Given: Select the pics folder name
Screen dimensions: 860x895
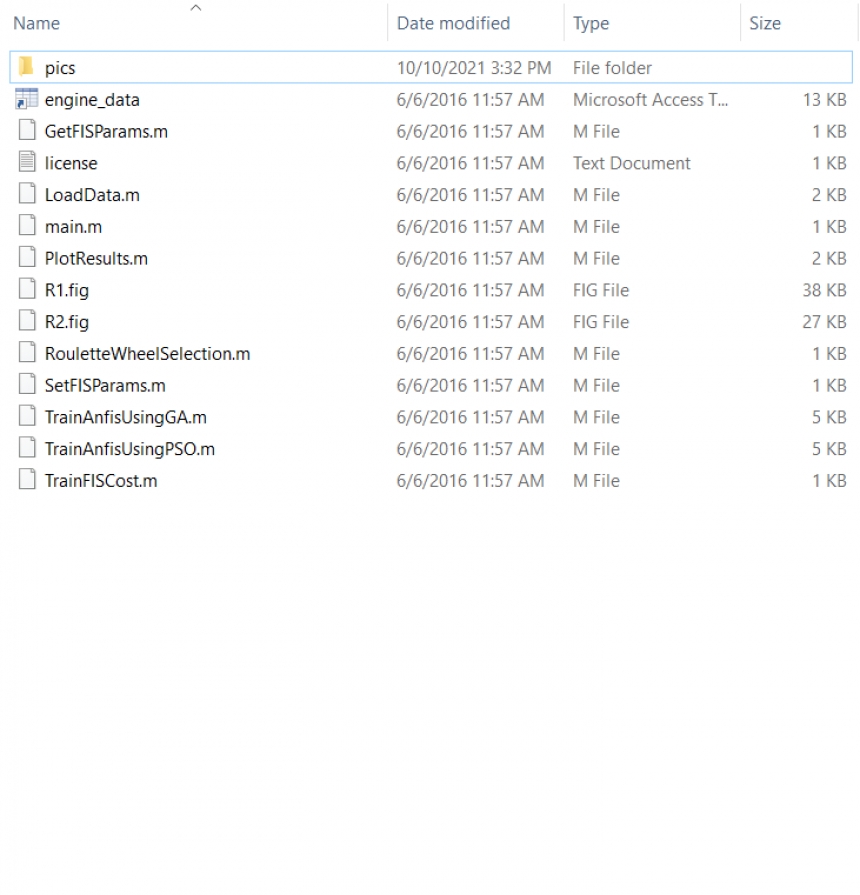Looking at the screenshot, I should click(60, 68).
